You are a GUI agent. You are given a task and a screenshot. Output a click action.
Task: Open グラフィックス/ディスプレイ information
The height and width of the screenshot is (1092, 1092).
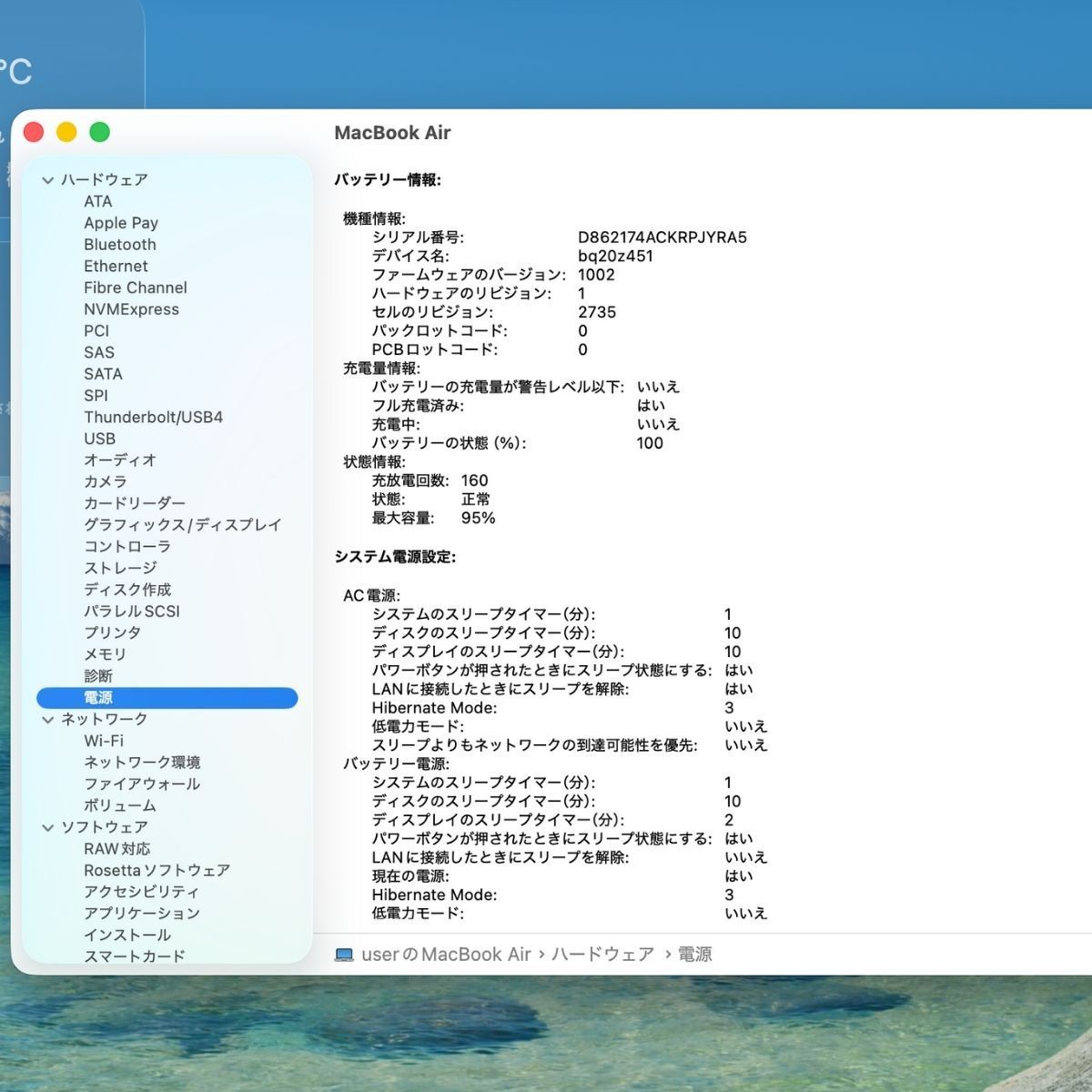tap(183, 524)
